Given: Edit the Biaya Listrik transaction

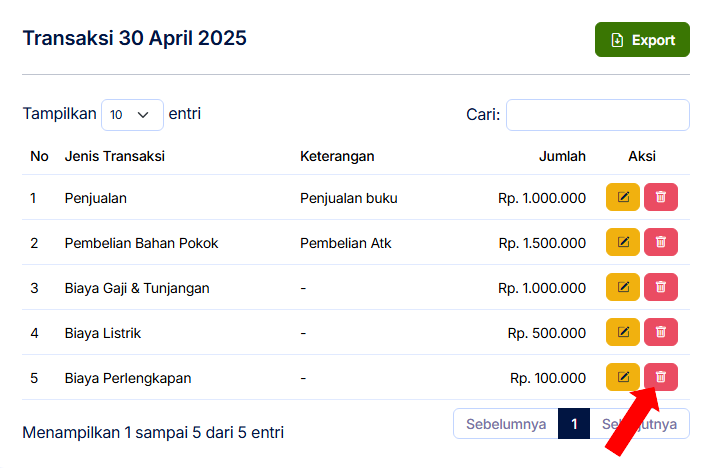Looking at the screenshot, I should coord(622,332).
